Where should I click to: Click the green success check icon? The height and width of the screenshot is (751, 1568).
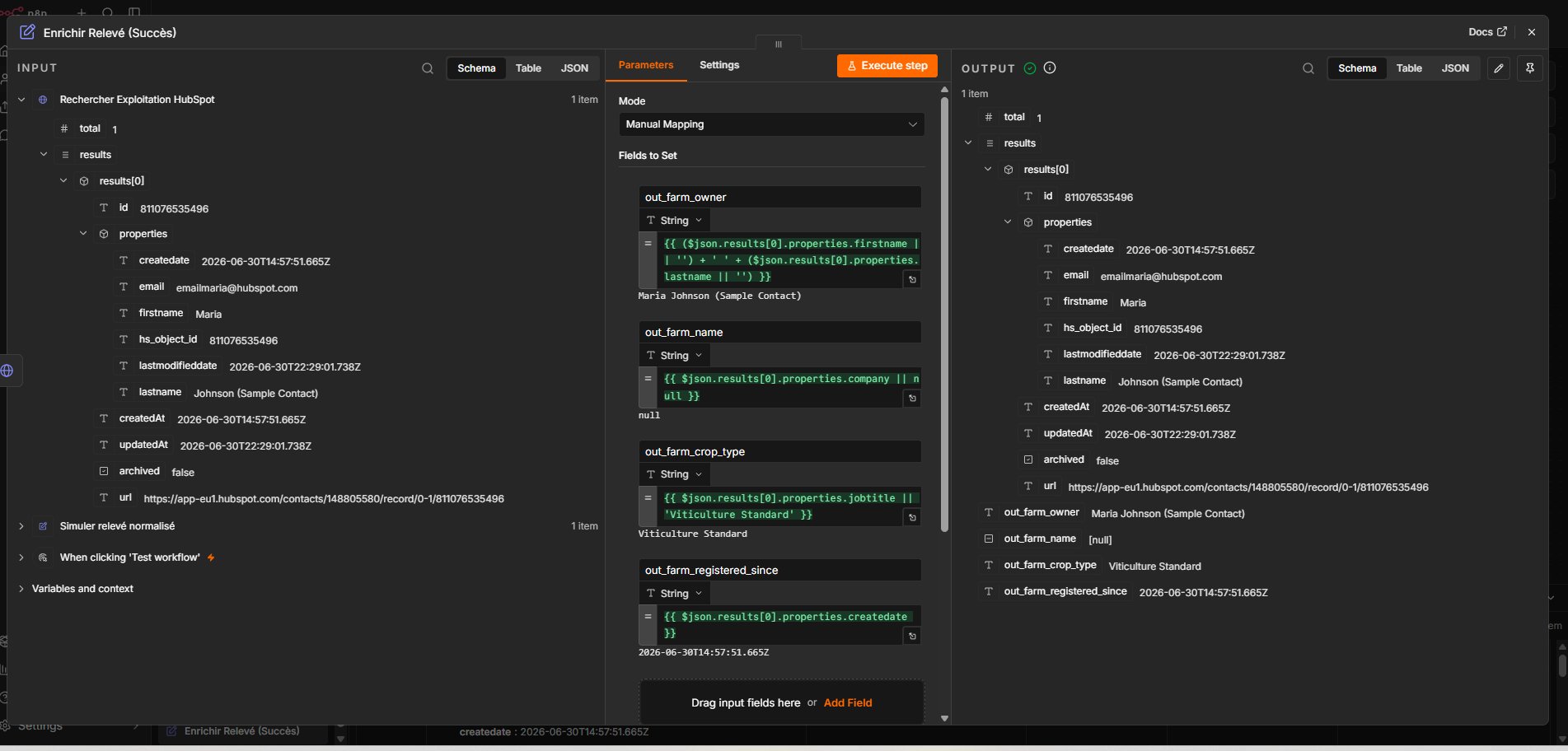click(x=1030, y=68)
